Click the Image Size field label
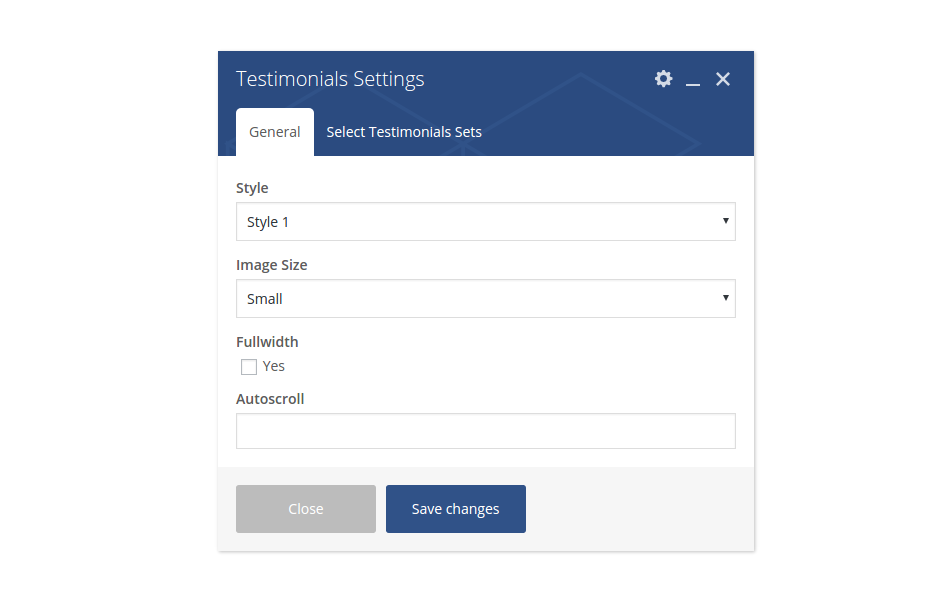The image size is (928, 595). [x=272, y=265]
